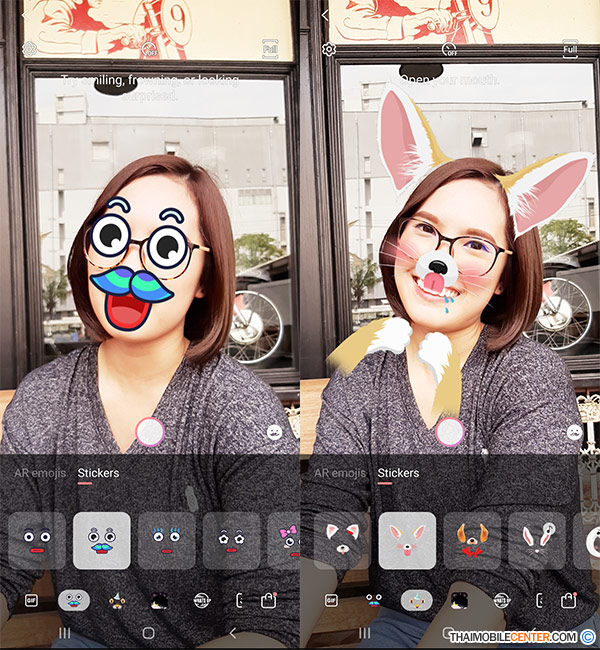
Task: Apply the dog with red bow tie sticker
Action: click(x=471, y=540)
